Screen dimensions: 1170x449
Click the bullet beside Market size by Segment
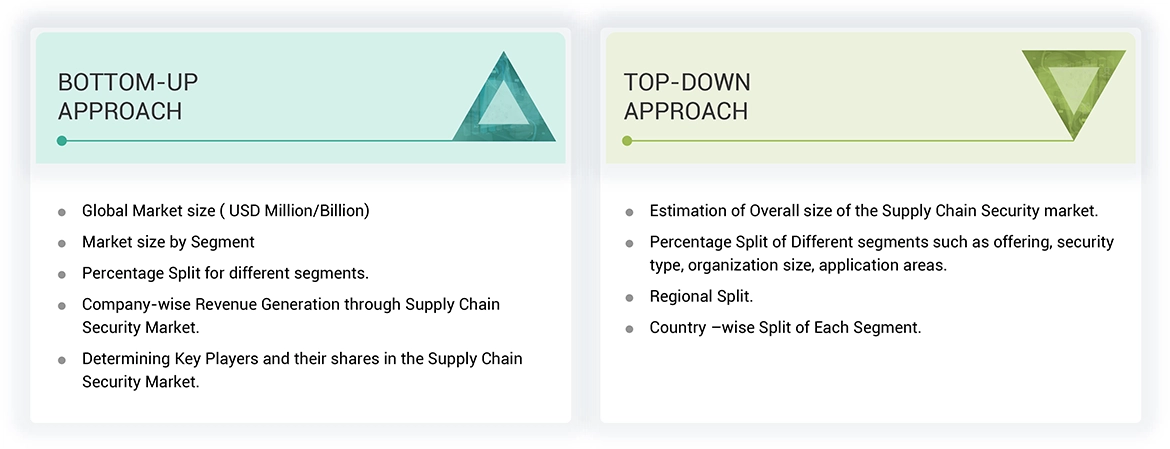(62, 243)
